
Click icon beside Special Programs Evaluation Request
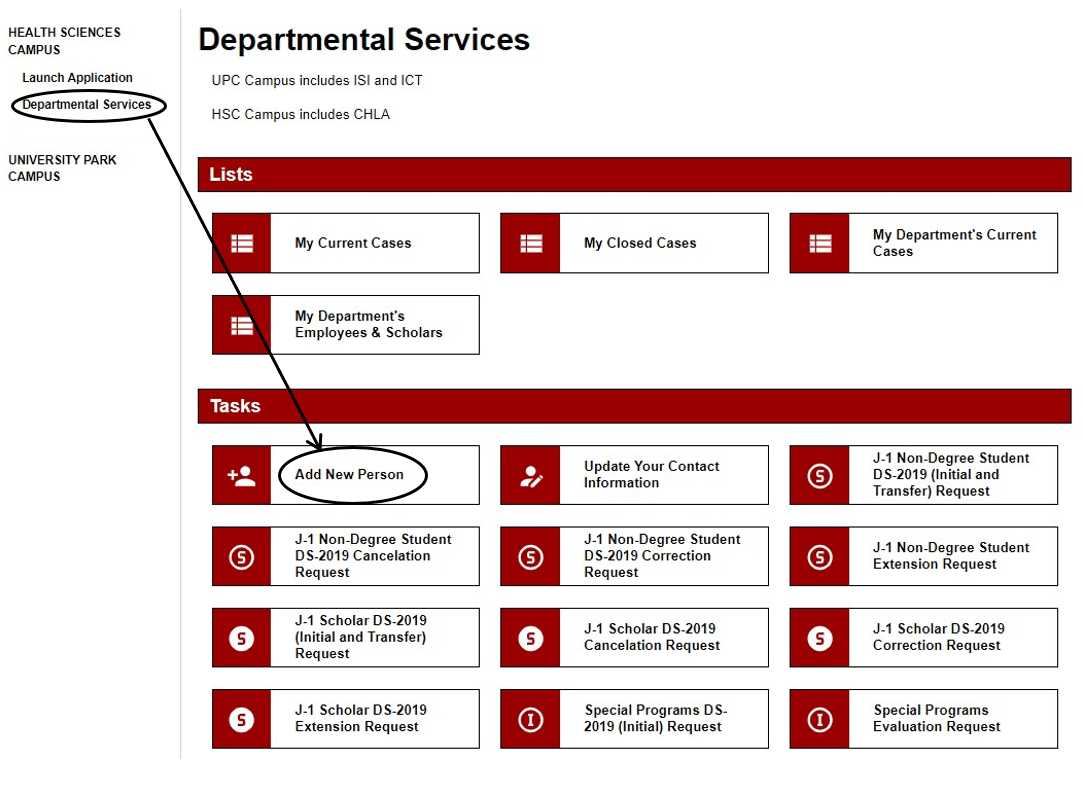coord(820,719)
